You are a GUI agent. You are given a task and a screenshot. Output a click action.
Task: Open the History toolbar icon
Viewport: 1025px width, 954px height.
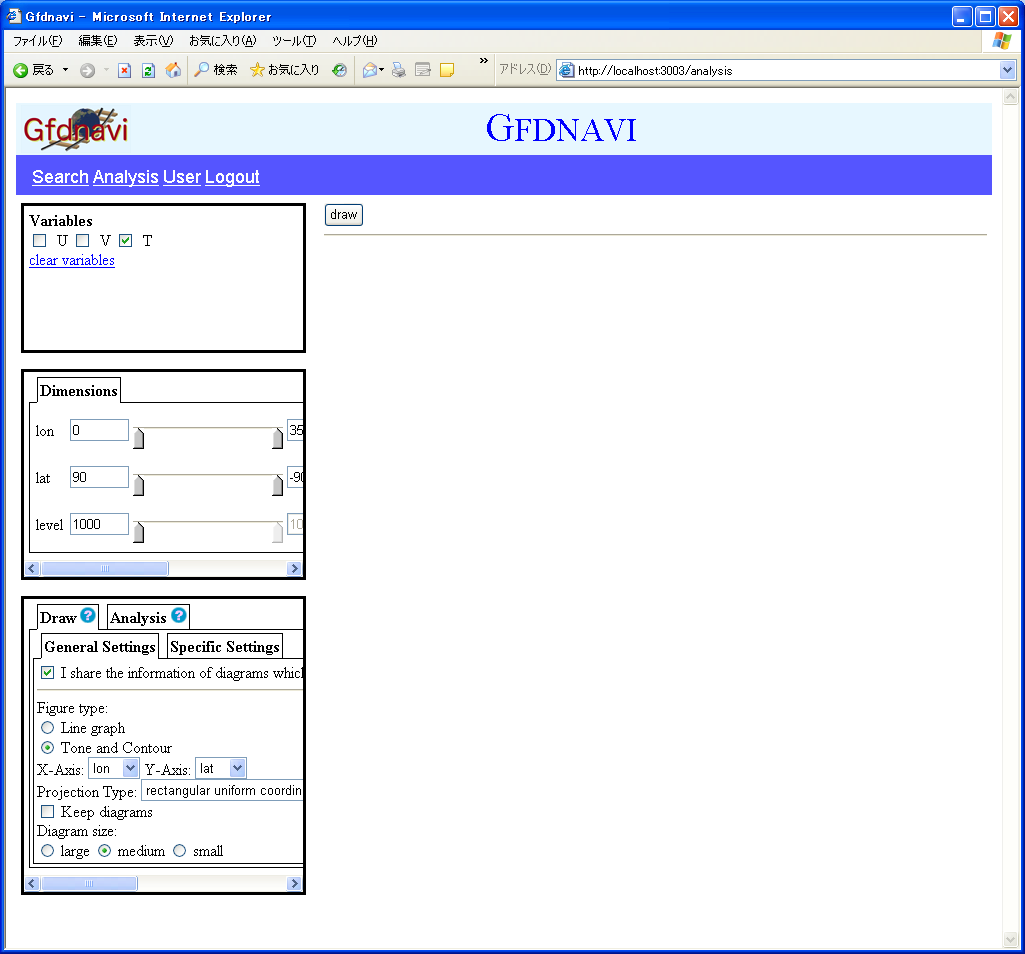(340, 70)
